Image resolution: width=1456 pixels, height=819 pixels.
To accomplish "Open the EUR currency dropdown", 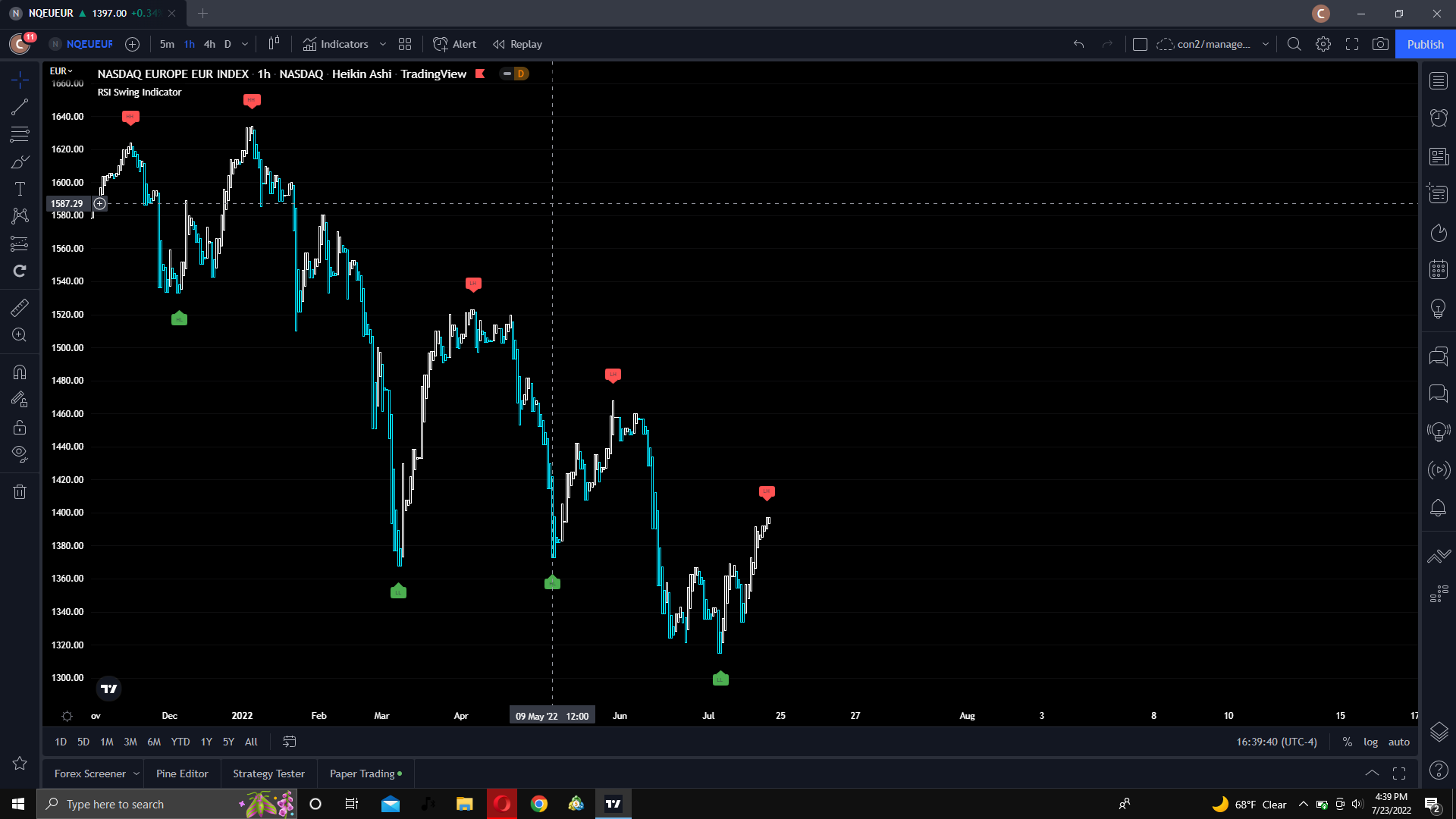I will [x=61, y=71].
